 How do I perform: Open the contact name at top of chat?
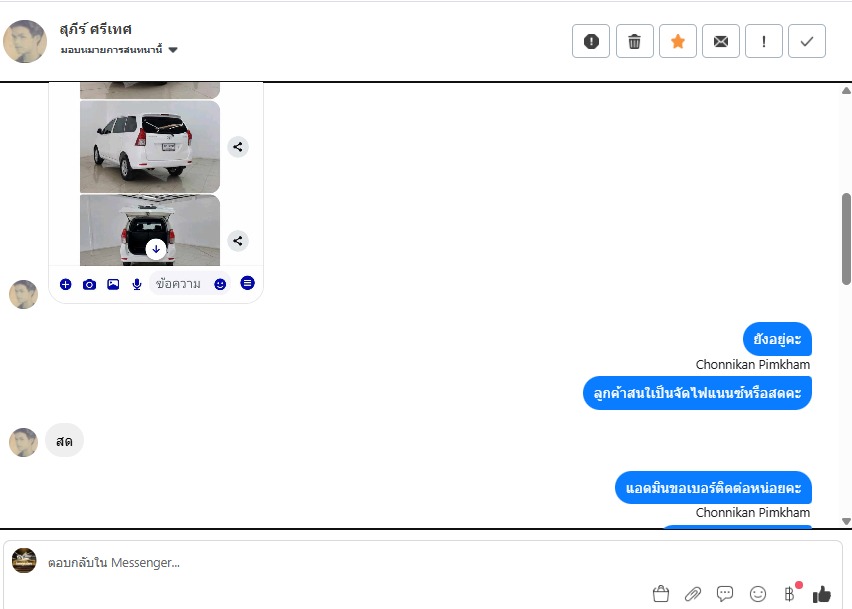point(96,29)
